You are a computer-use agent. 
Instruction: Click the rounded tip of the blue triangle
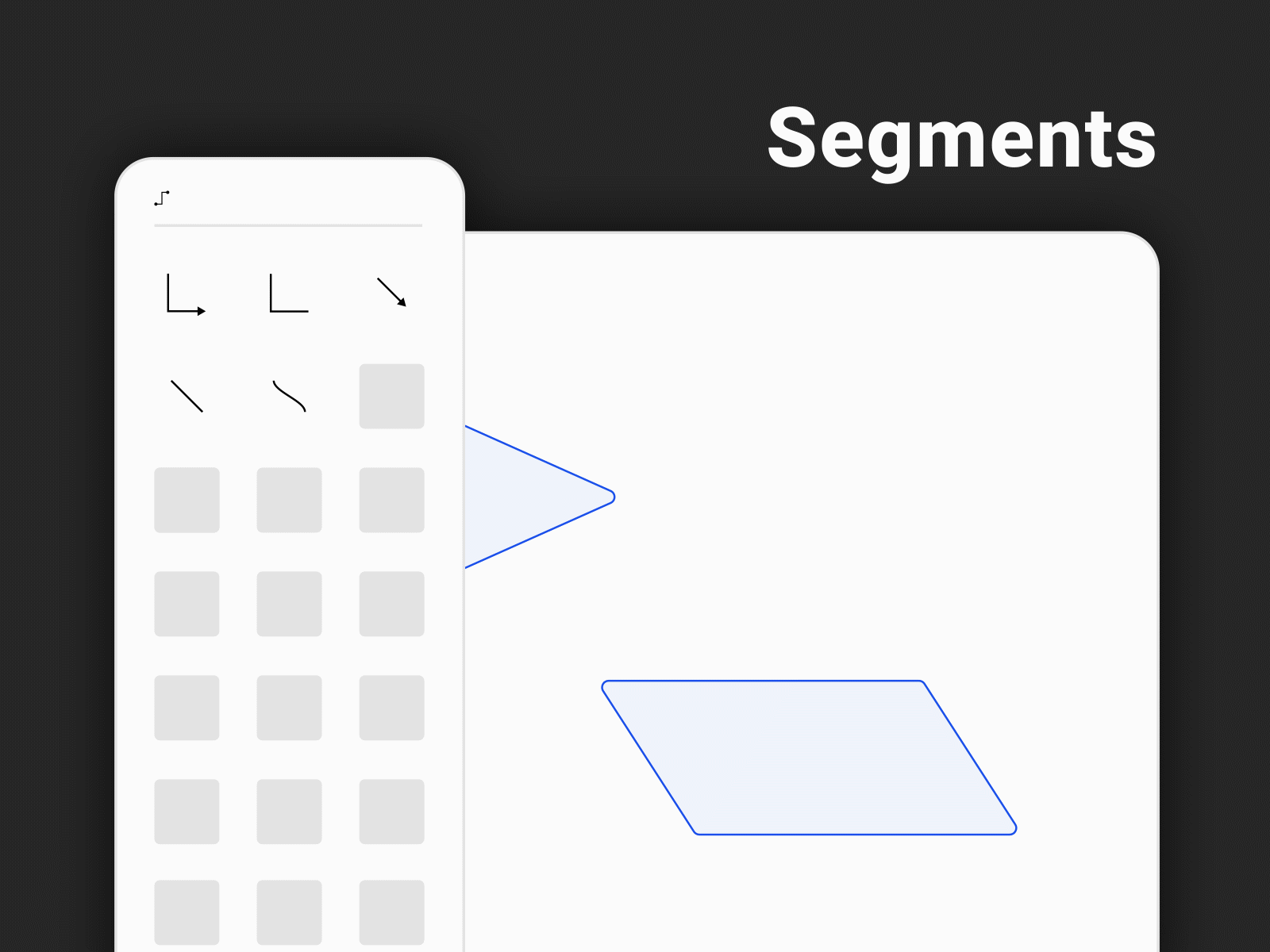(611, 497)
